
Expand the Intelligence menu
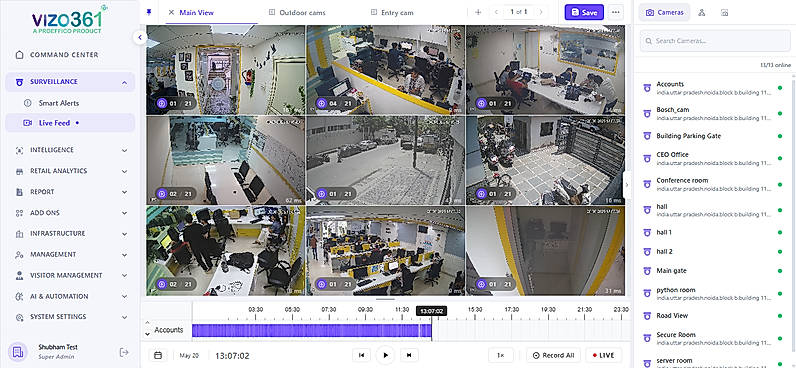70,150
